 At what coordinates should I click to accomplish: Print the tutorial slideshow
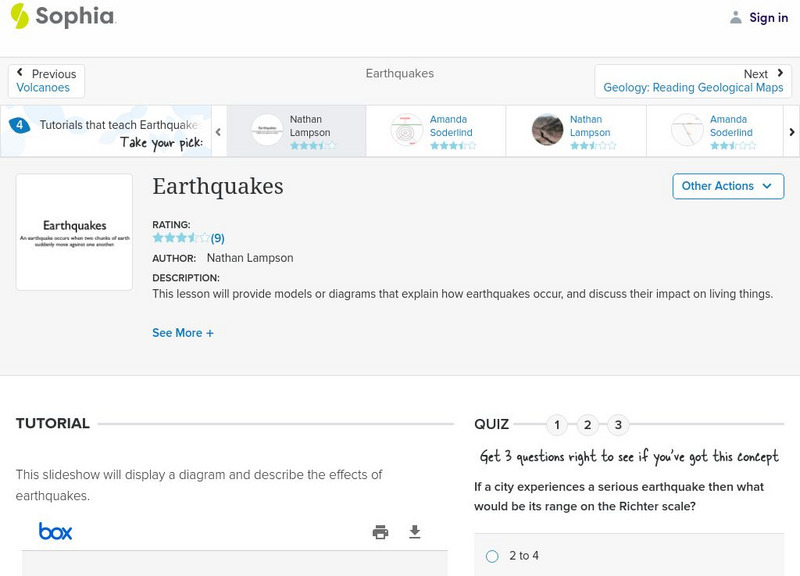[380, 532]
